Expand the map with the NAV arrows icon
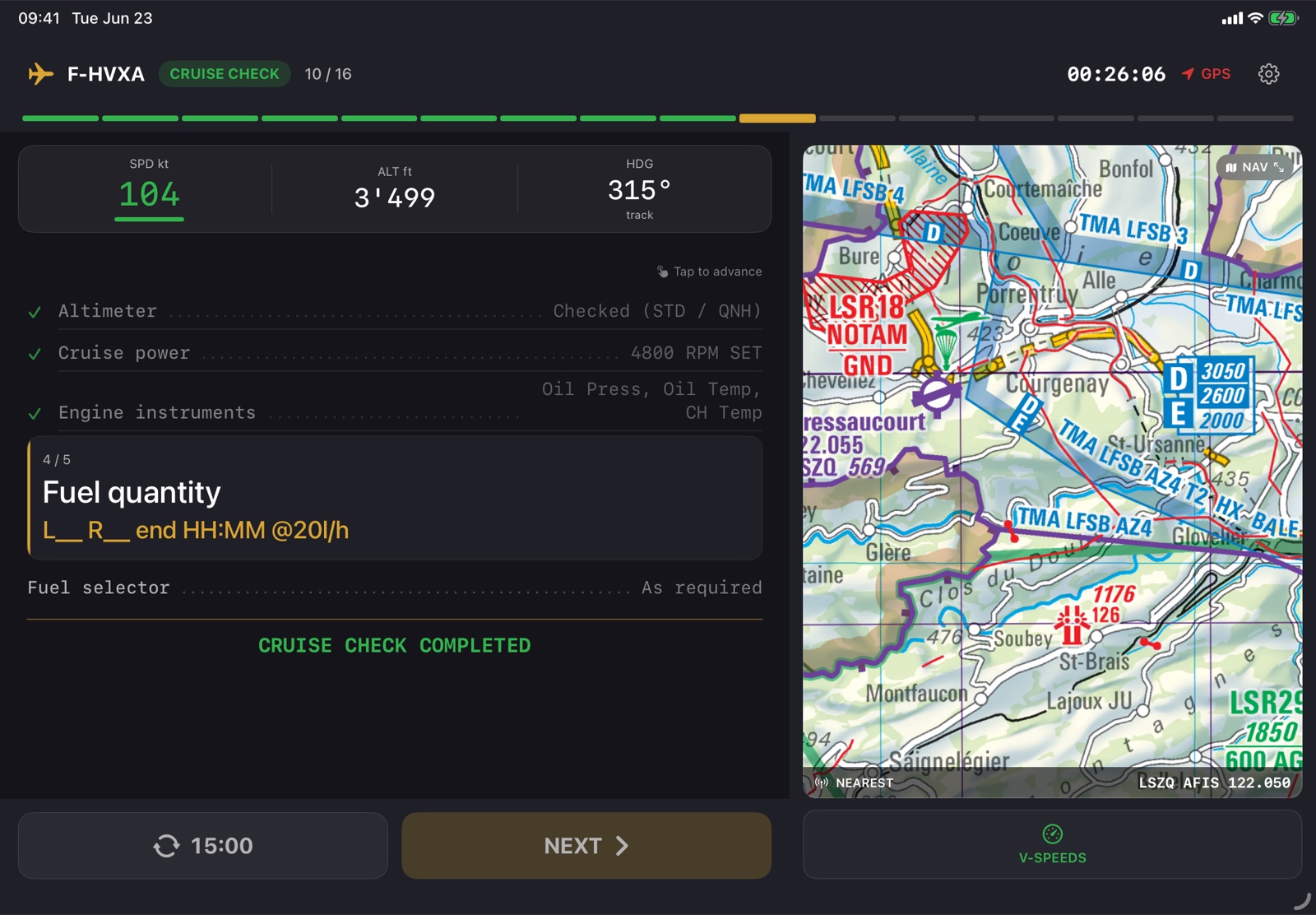Viewport: 1316px width, 915px height. [1279, 167]
